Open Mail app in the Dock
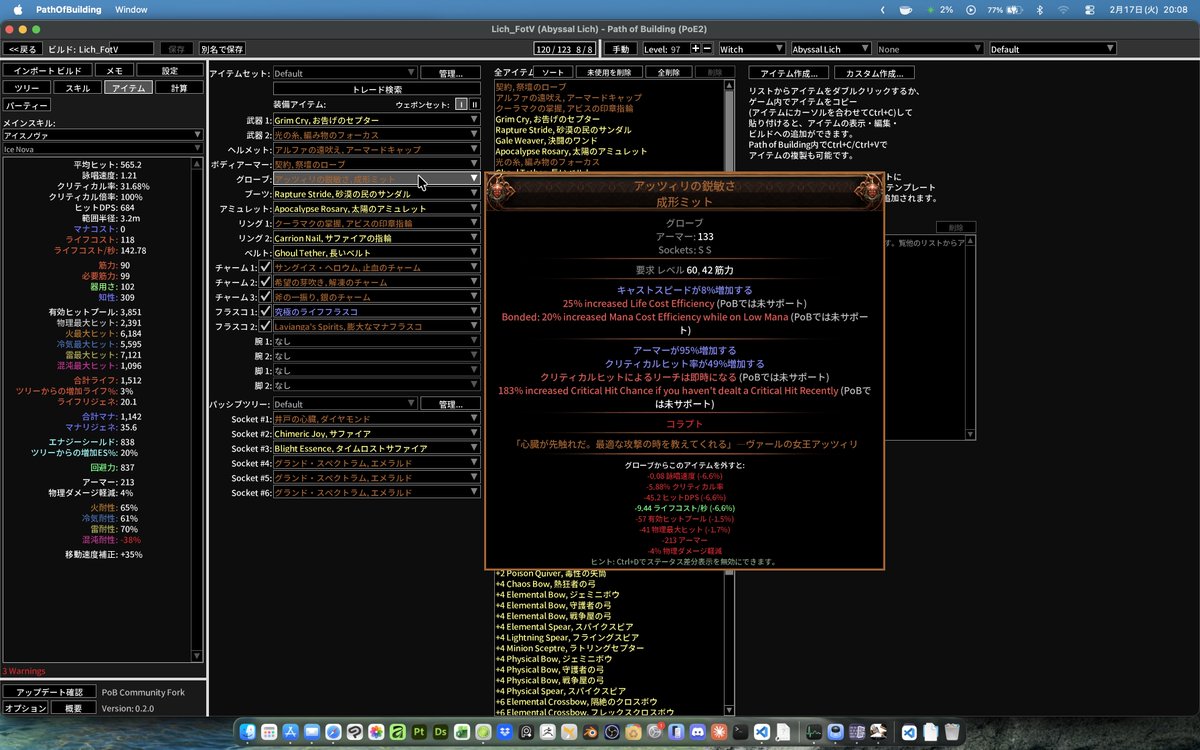 pyautogui.click(x=312, y=733)
